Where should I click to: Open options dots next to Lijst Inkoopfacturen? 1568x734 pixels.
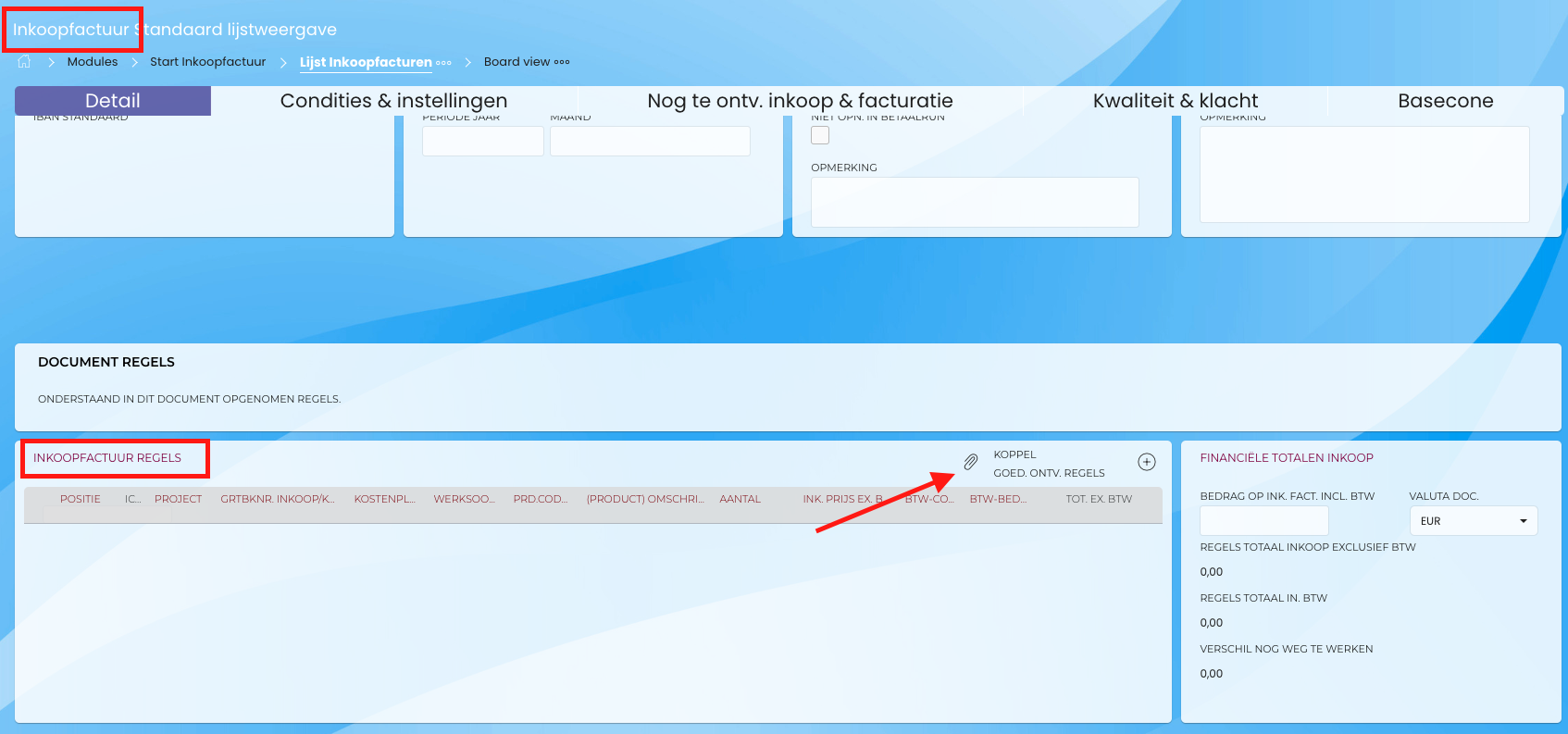pyautogui.click(x=444, y=63)
